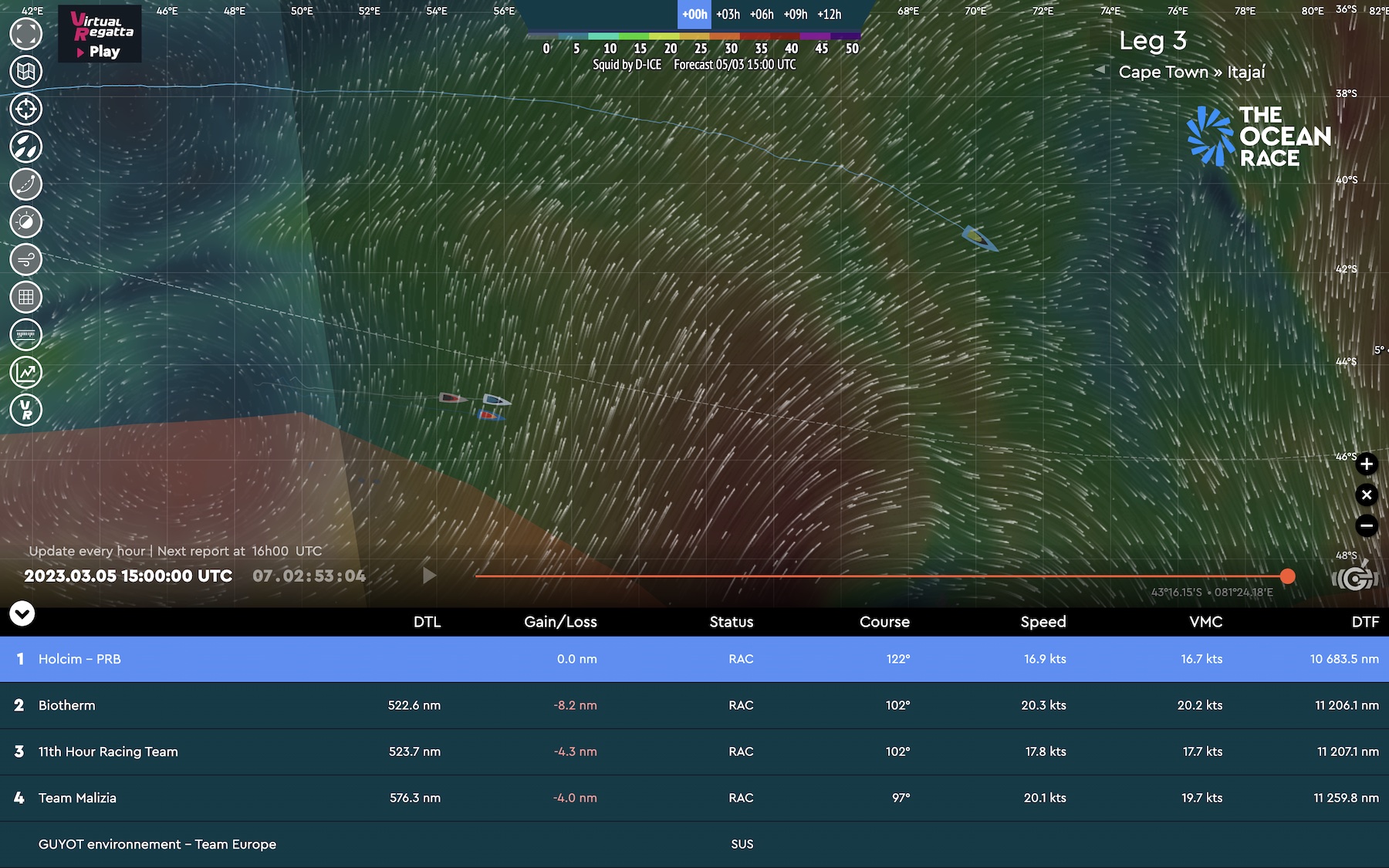This screenshot has height=868, width=1389.
Task: Click the Cape Town » Itajaí route label
Action: click(1192, 72)
